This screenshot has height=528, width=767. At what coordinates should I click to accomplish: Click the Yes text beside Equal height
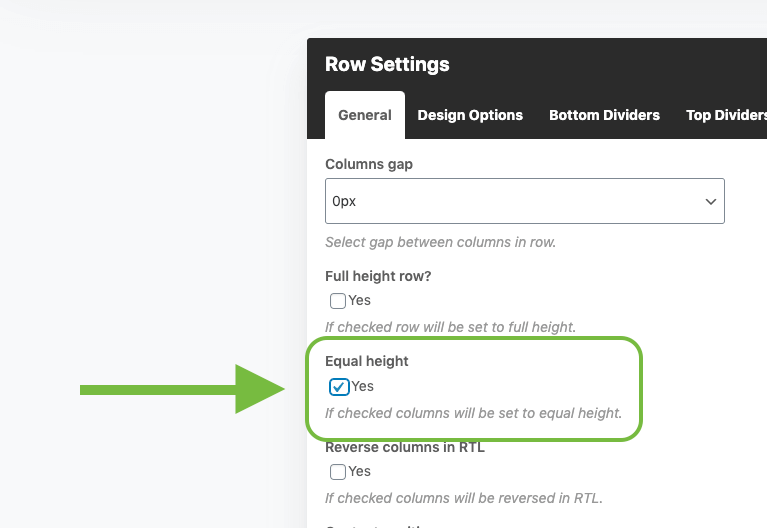point(362,386)
